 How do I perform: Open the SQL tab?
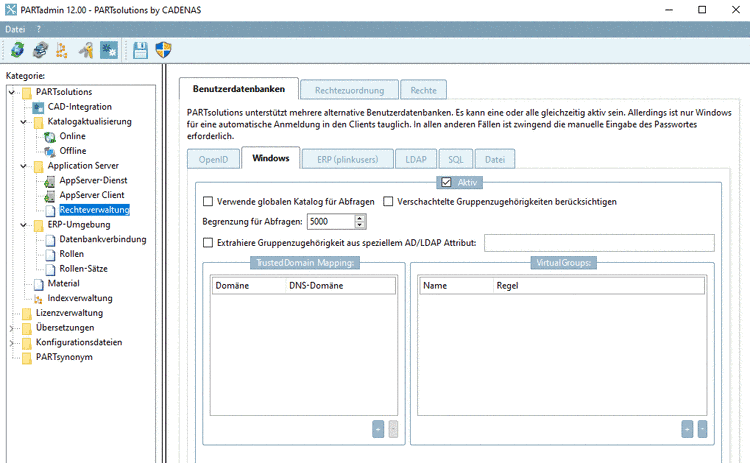coord(455,159)
